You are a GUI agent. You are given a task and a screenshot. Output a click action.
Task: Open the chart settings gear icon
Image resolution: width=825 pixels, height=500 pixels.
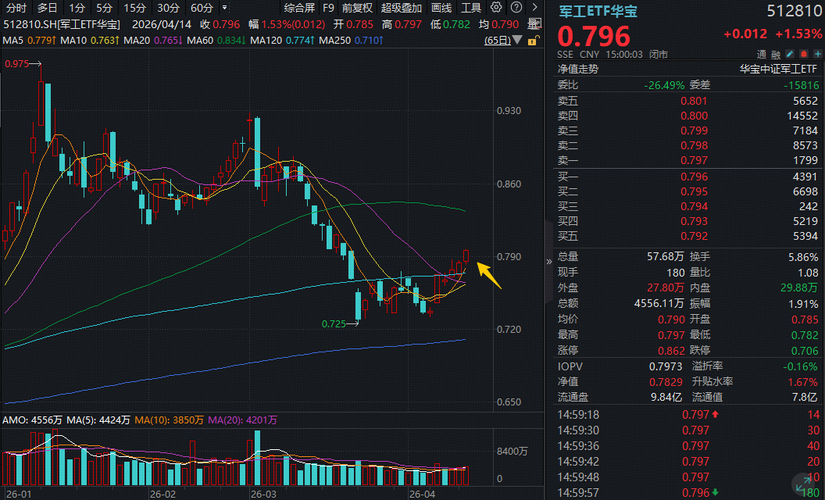click(496, 7)
